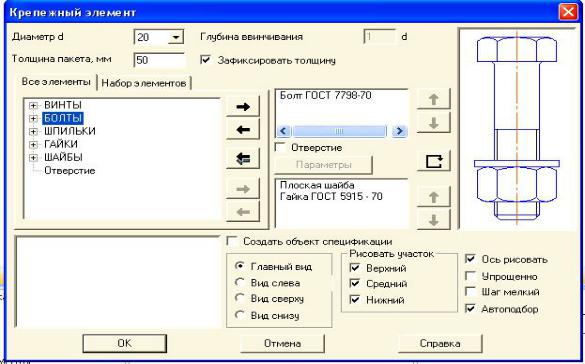The height and width of the screenshot is (364, 585).
Task: Move up arrow beside Плоская шайба list
Action: (x=434, y=197)
